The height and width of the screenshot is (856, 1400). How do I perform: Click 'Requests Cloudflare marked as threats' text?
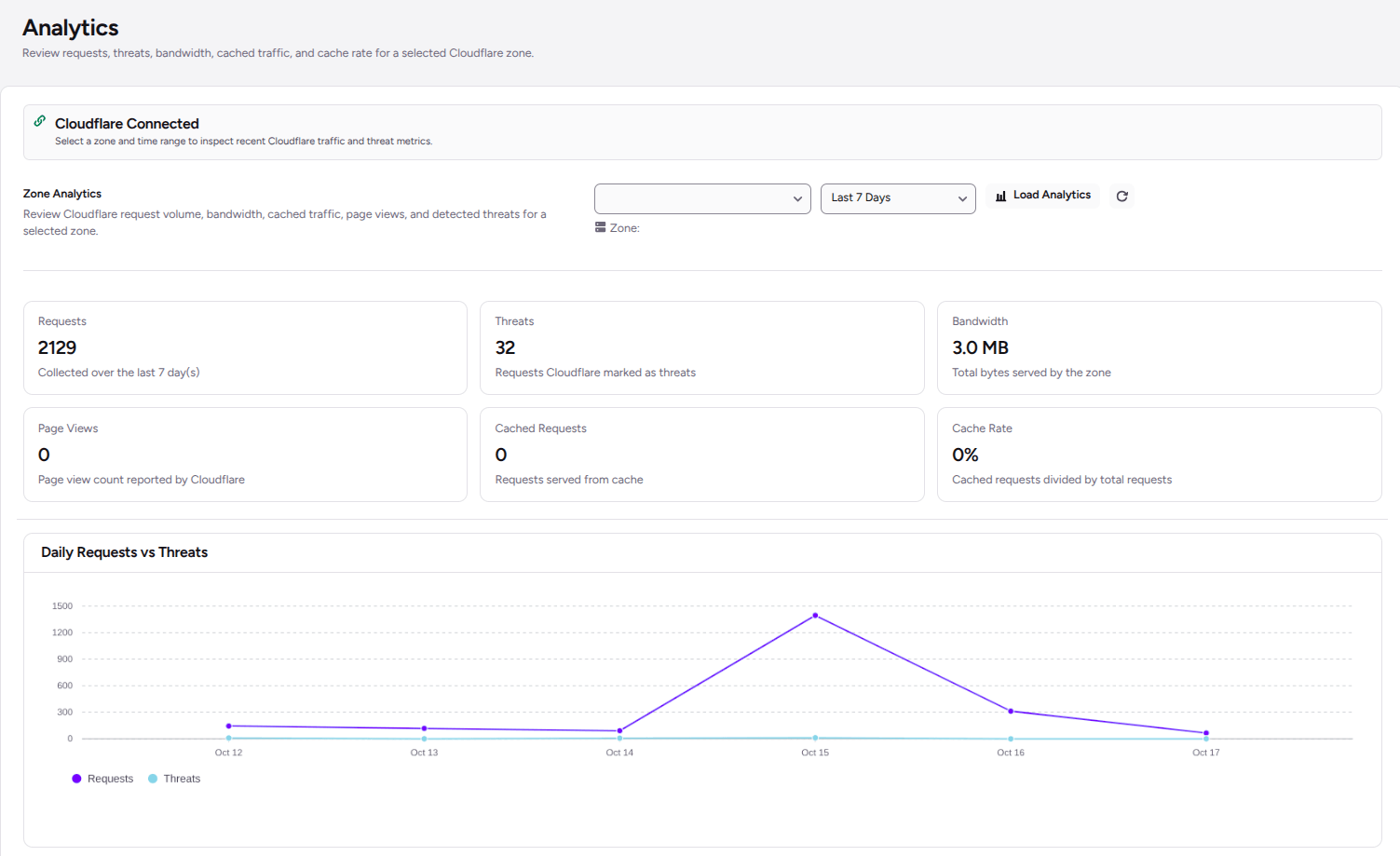click(595, 373)
